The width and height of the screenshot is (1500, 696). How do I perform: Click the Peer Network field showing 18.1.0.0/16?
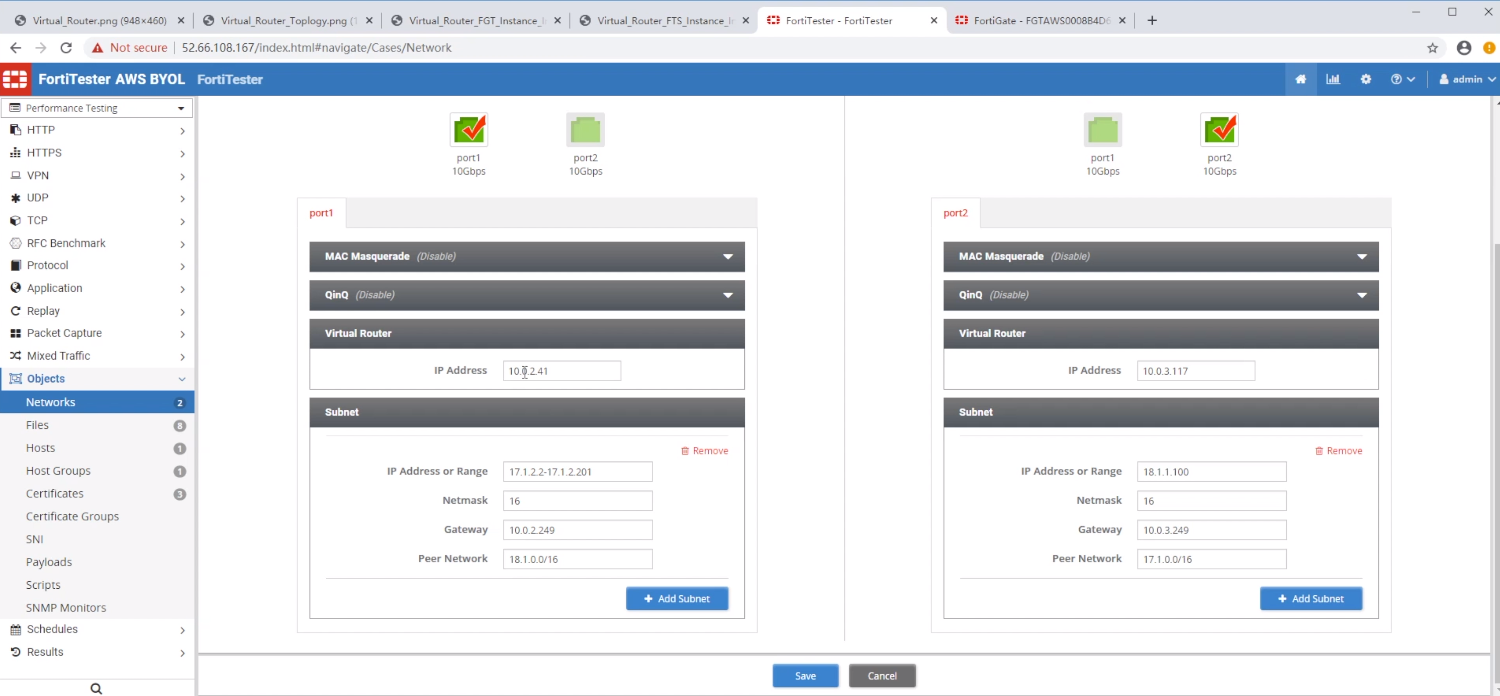tap(577, 558)
